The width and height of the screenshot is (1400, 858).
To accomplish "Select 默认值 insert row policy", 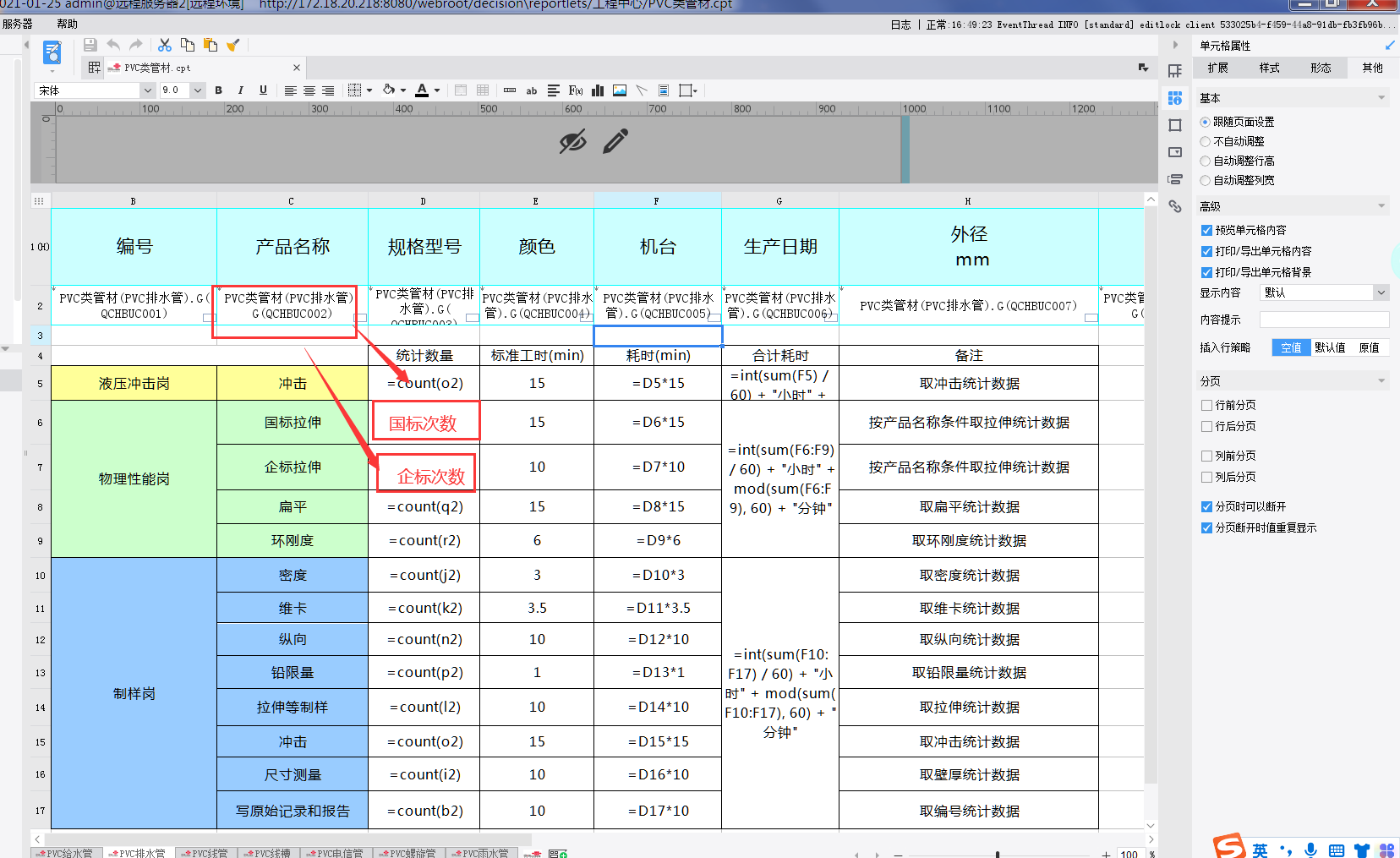I will 1330,347.
